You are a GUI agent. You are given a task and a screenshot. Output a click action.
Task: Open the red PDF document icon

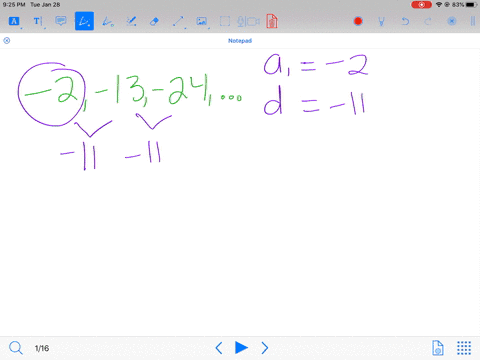[x=272, y=21]
